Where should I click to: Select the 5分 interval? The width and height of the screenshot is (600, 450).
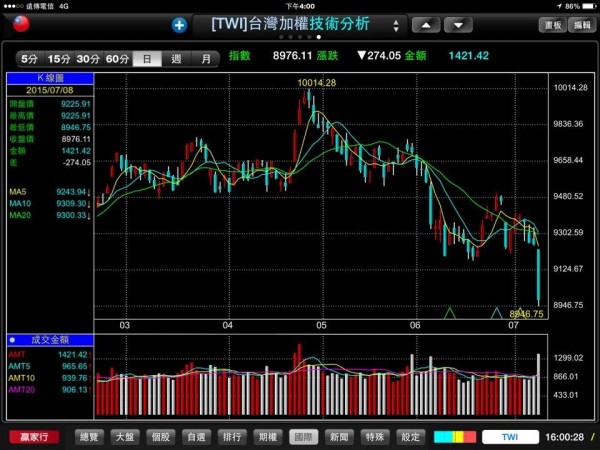[30, 59]
